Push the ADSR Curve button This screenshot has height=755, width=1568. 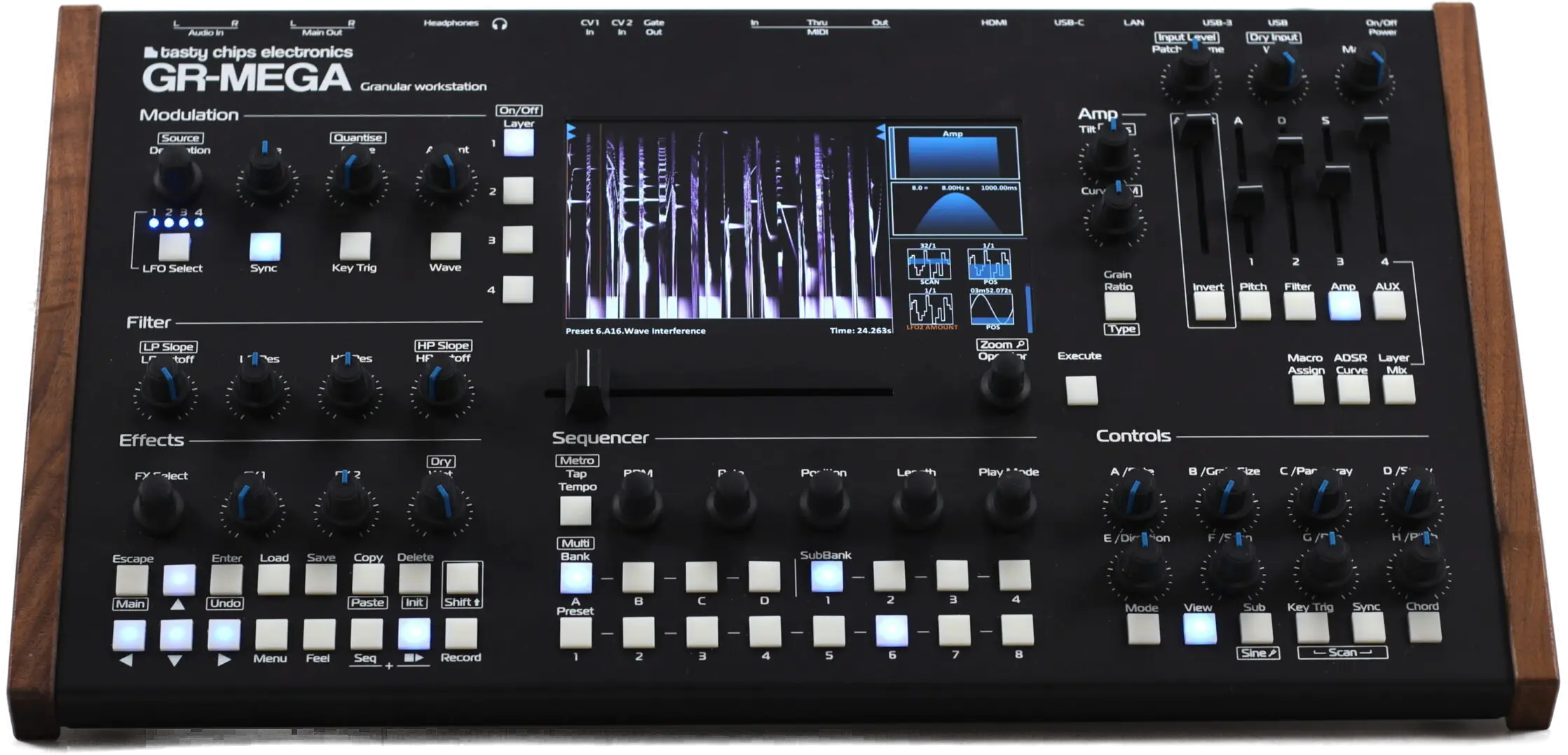click(1354, 390)
